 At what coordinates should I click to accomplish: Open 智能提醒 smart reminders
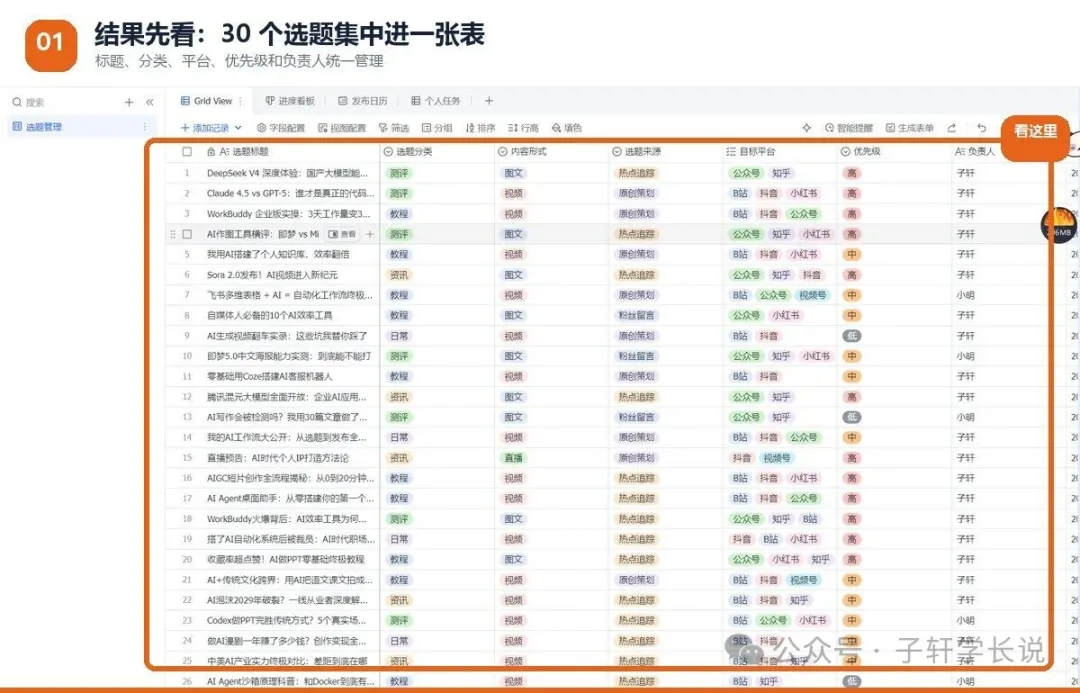coord(849,127)
